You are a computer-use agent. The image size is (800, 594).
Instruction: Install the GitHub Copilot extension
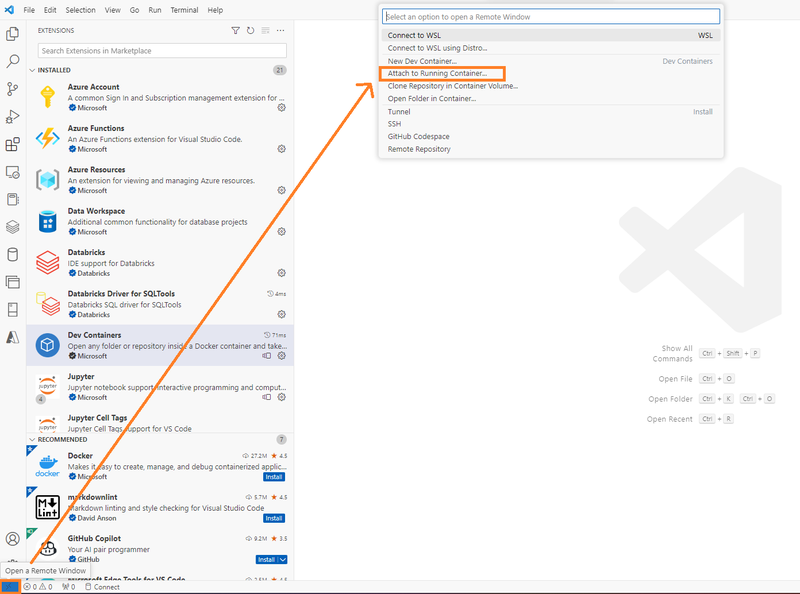[x=267, y=560]
